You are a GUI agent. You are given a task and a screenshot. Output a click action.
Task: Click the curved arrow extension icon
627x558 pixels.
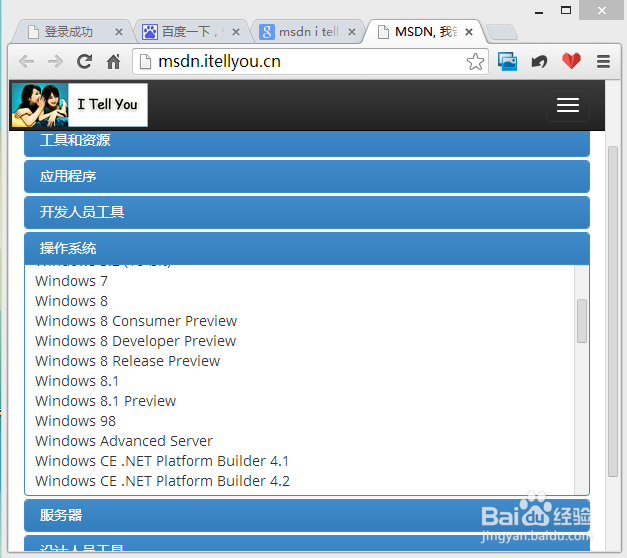539,62
